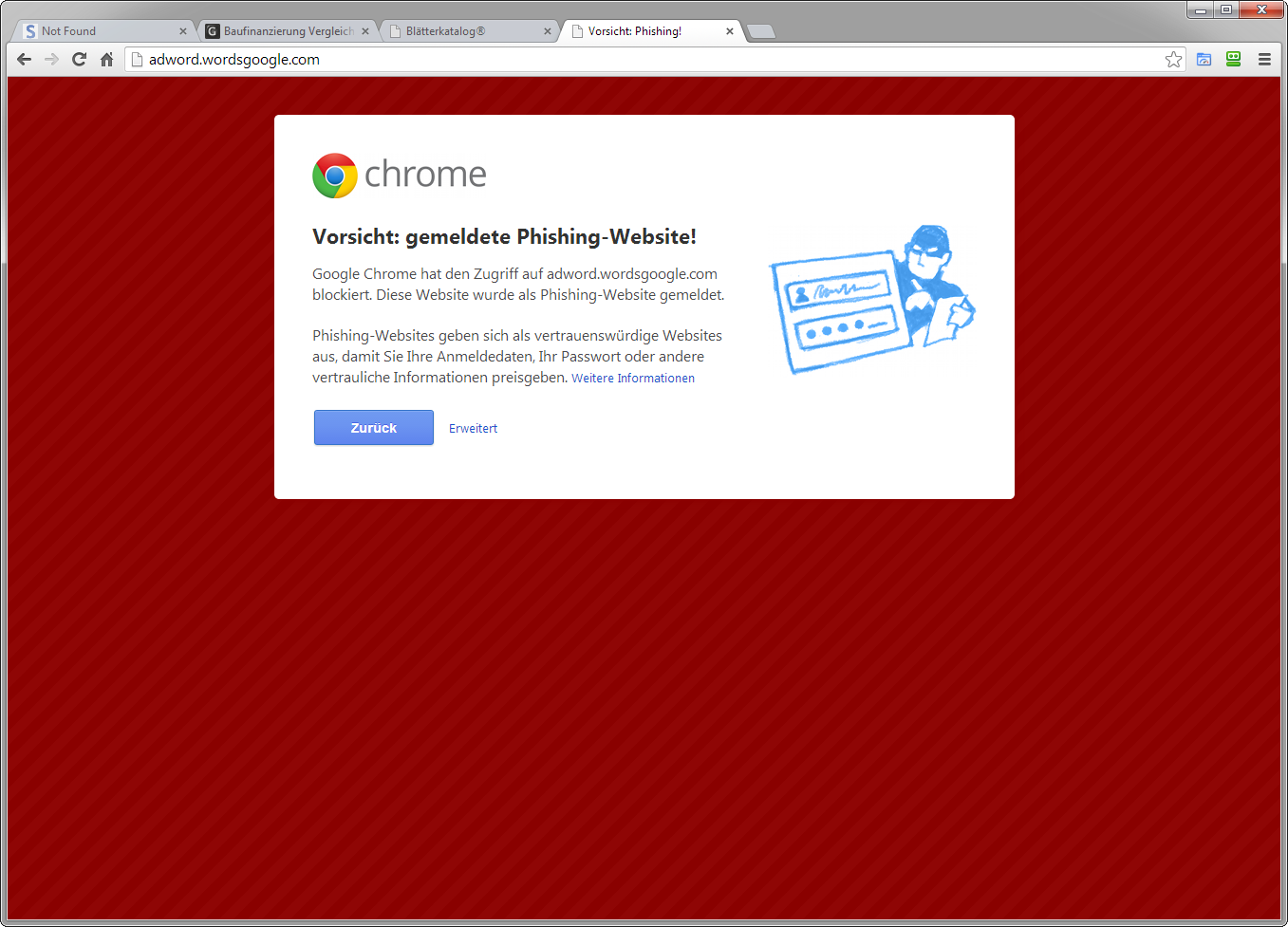1288x927 pixels.
Task: Go back with the browser back arrow
Action: (x=25, y=59)
